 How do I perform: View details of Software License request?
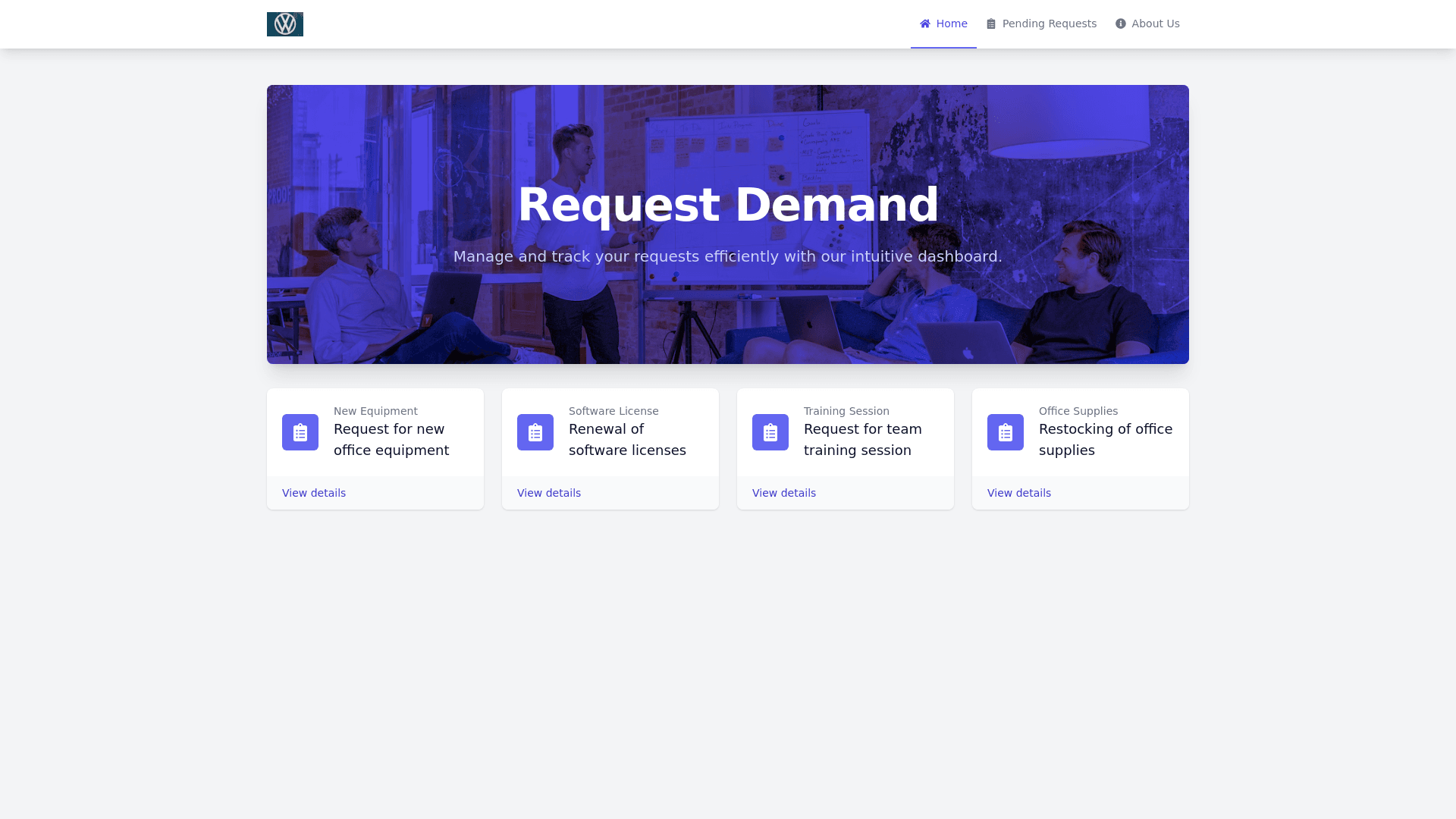(549, 493)
